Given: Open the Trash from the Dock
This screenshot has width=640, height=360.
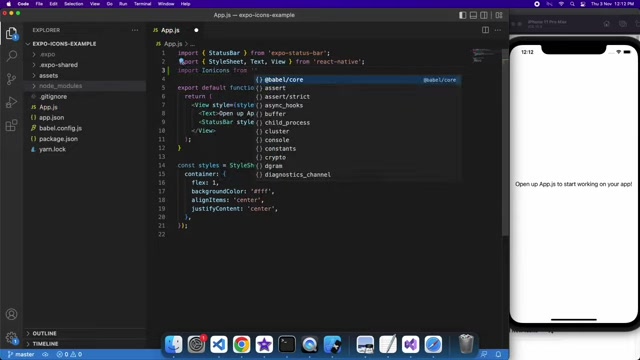Looking at the screenshot, I should click(466, 344).
